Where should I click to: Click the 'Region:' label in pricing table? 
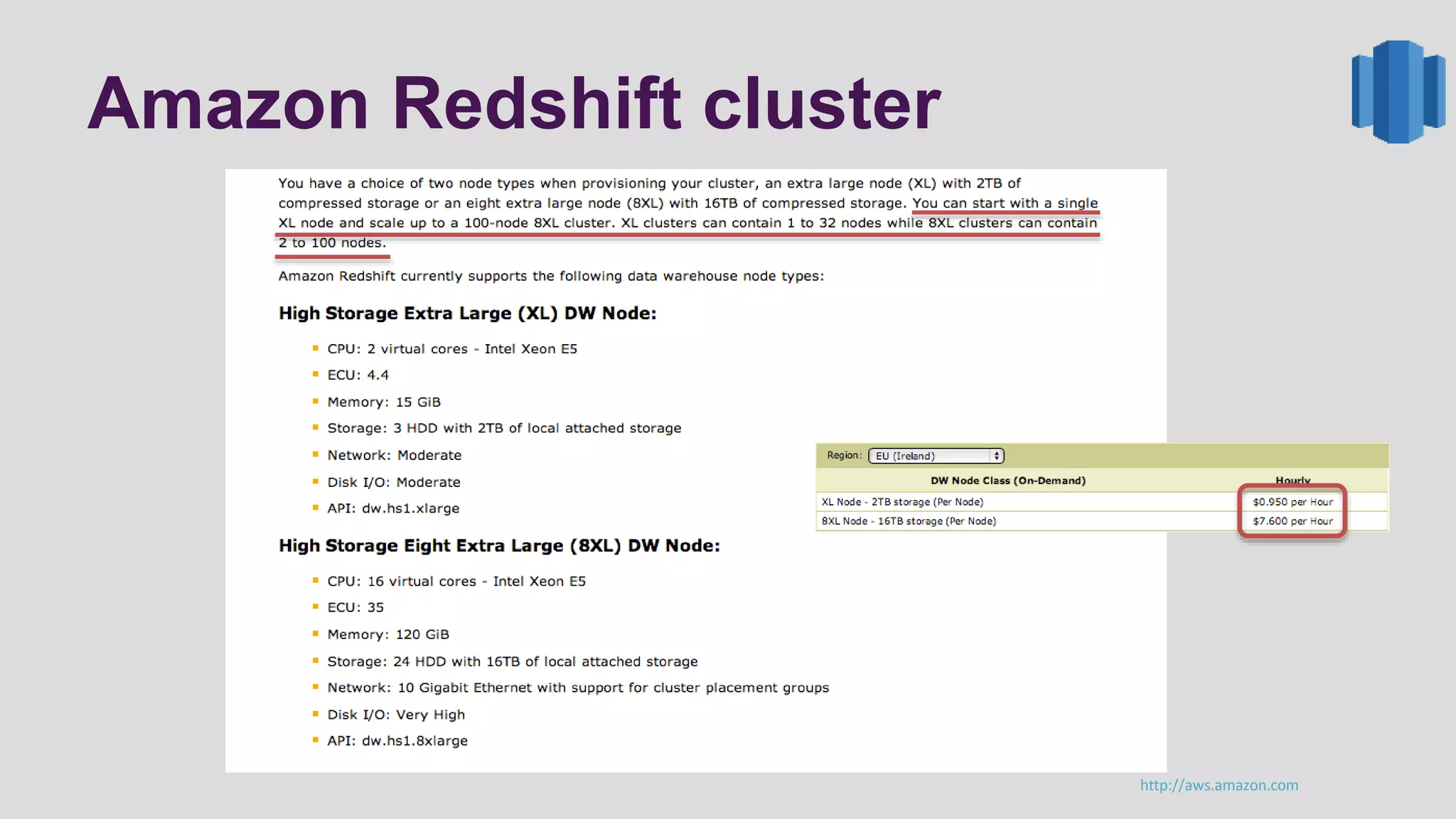(x=844, y=456)
